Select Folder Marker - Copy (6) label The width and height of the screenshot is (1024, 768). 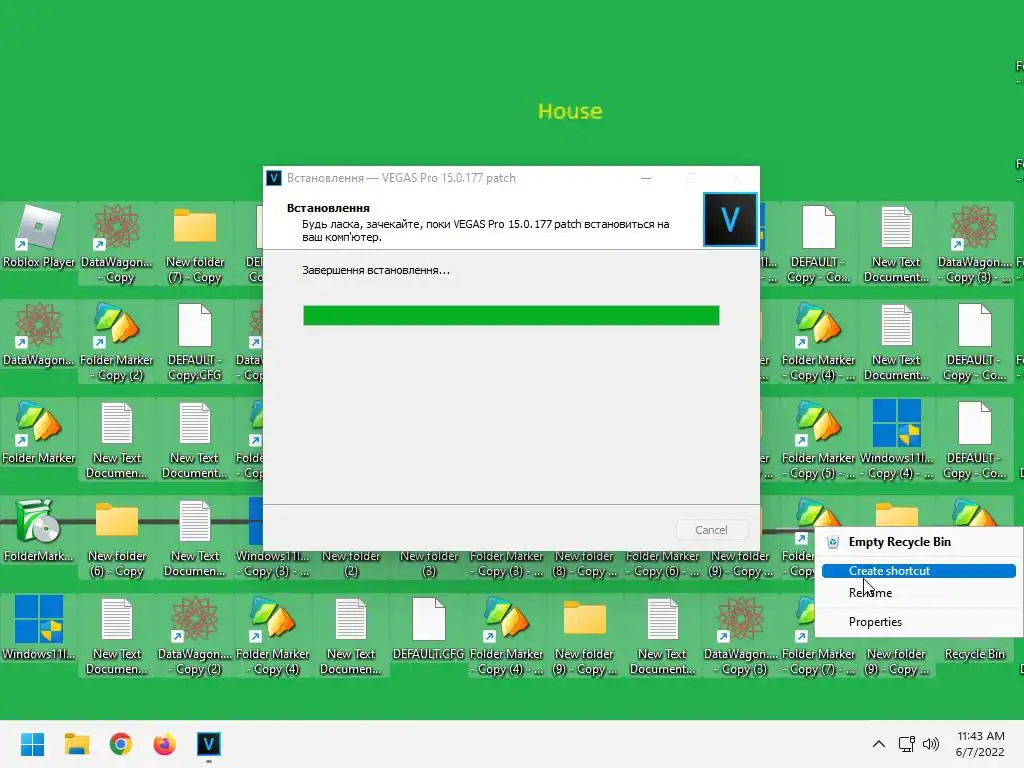[662, 564]
